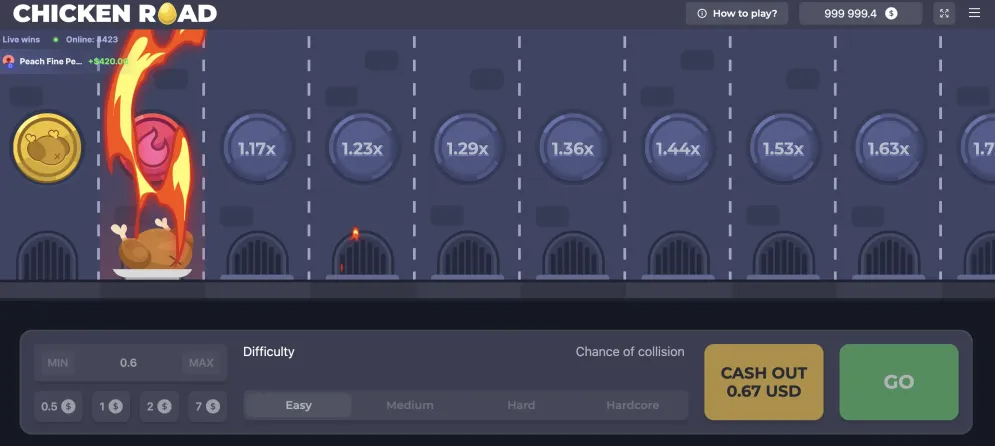Click the 1.44x multiplier coin
Image resolution: width=995 pixels, height=446 pixels.
(x=677, y=148)
